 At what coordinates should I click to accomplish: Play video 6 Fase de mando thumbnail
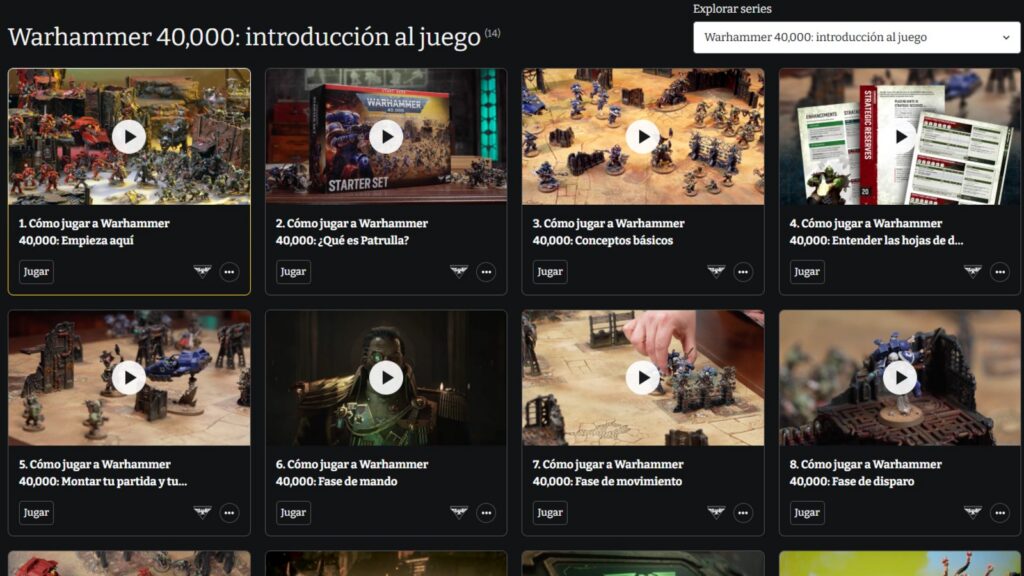(386, 377)
